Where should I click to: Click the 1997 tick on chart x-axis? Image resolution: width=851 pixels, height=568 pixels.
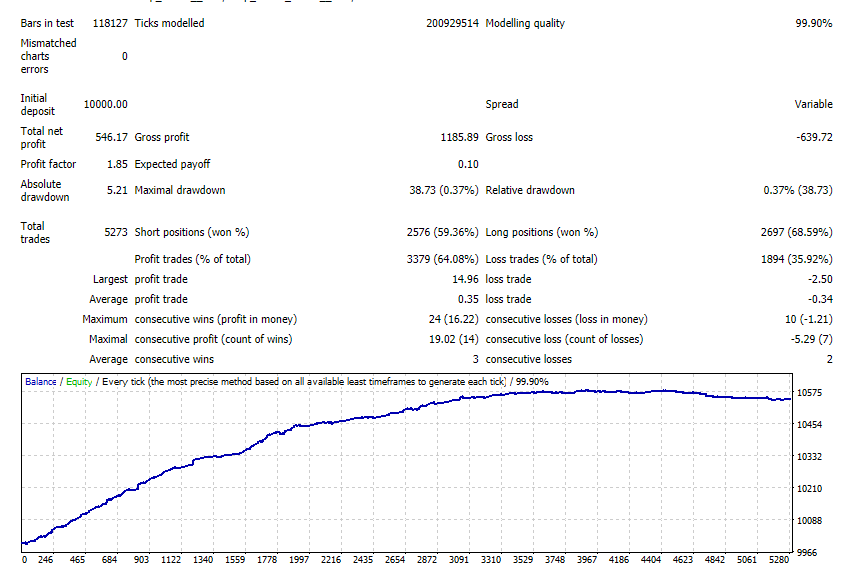pos(299,560)
